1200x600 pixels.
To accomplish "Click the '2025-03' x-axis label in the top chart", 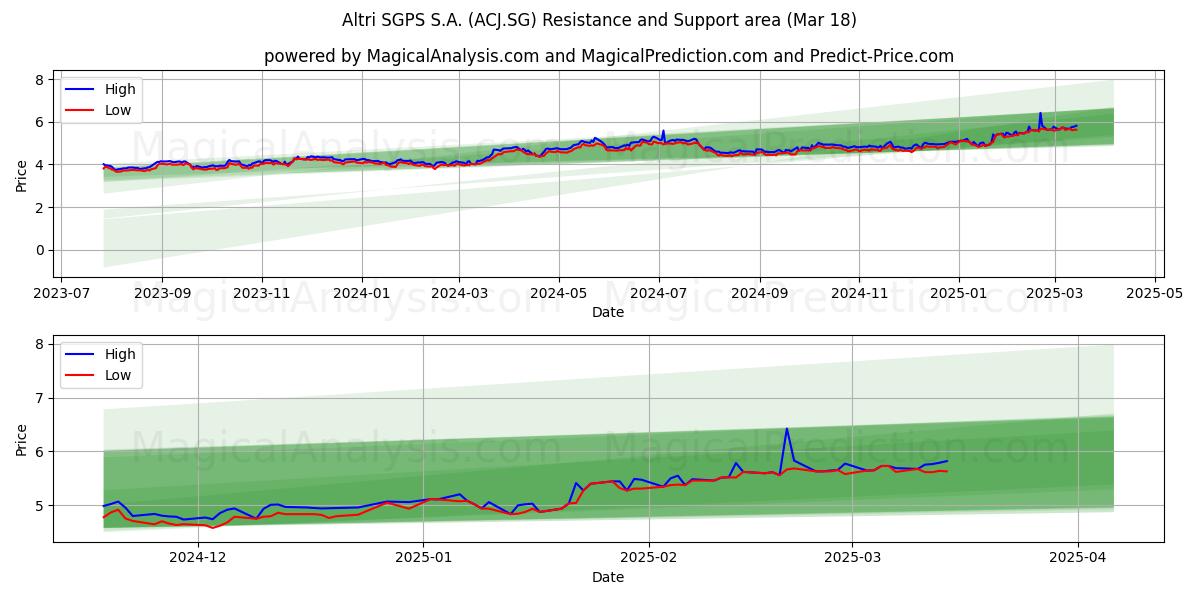I will [x=1056, y=294].
